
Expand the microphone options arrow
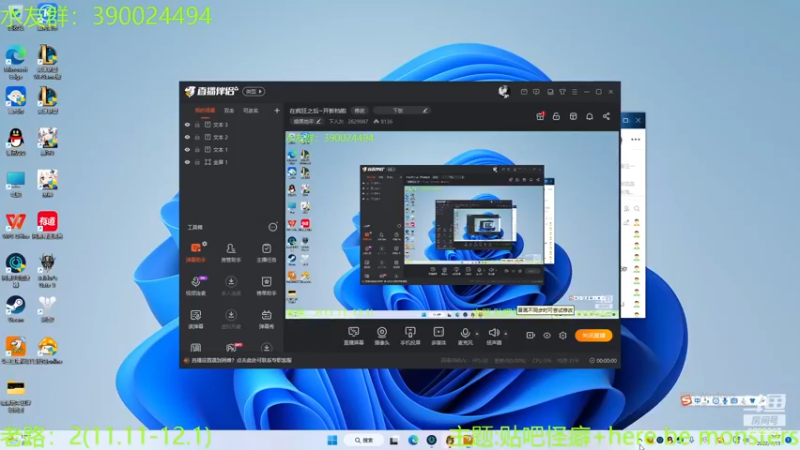[x=477, y=334]
